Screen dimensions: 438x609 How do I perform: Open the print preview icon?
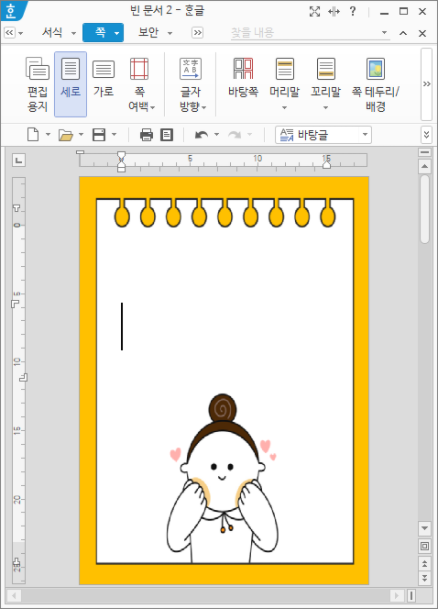[167, 135]
